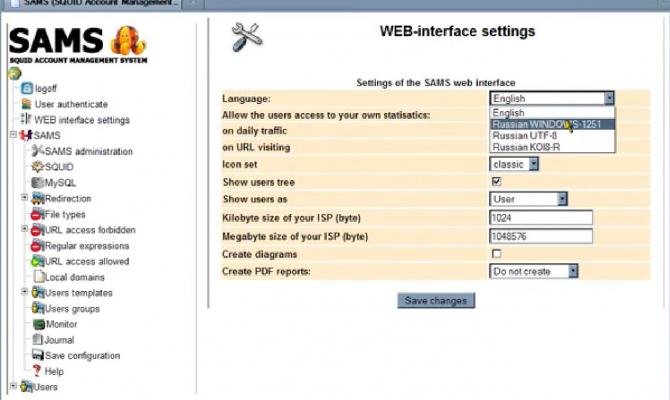The height and width of the screenshot is (400, 670).
Task: Select Russian UTF-8 language option
Action: (x=552, y=135)
